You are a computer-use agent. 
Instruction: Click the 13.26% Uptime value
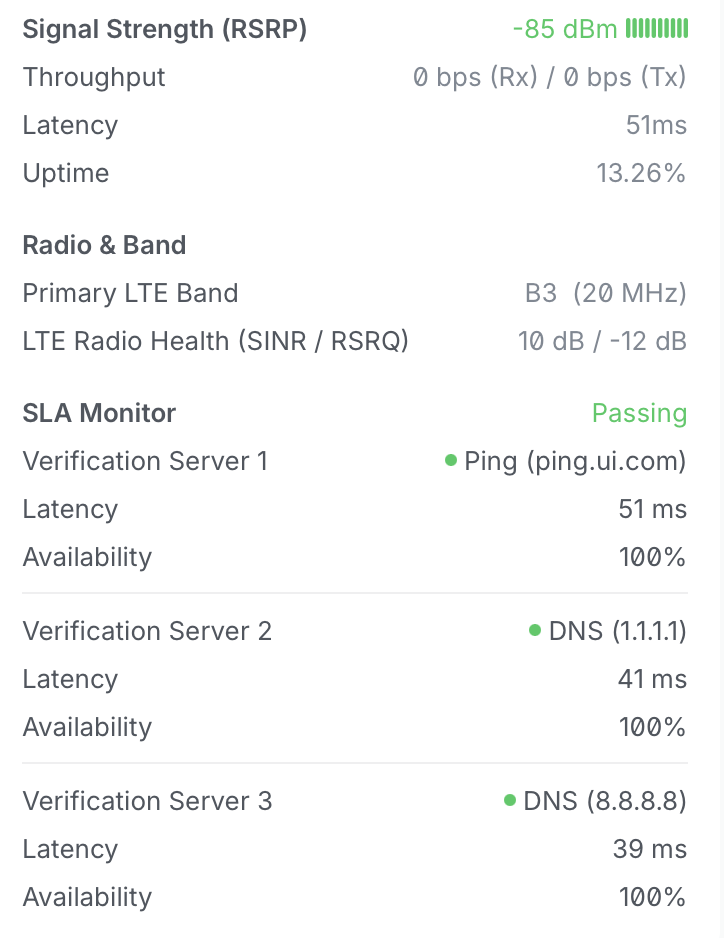pos(641,173)
